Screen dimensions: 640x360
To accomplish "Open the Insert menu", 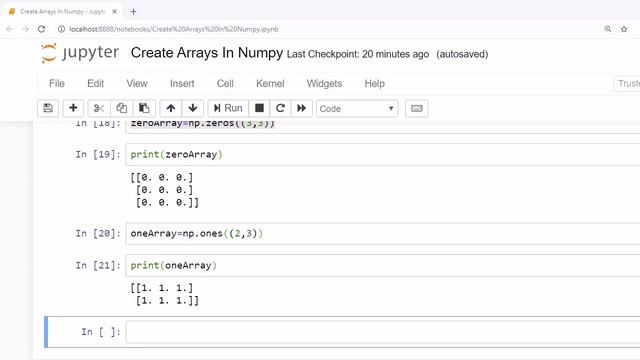I will tap(182, 83).
